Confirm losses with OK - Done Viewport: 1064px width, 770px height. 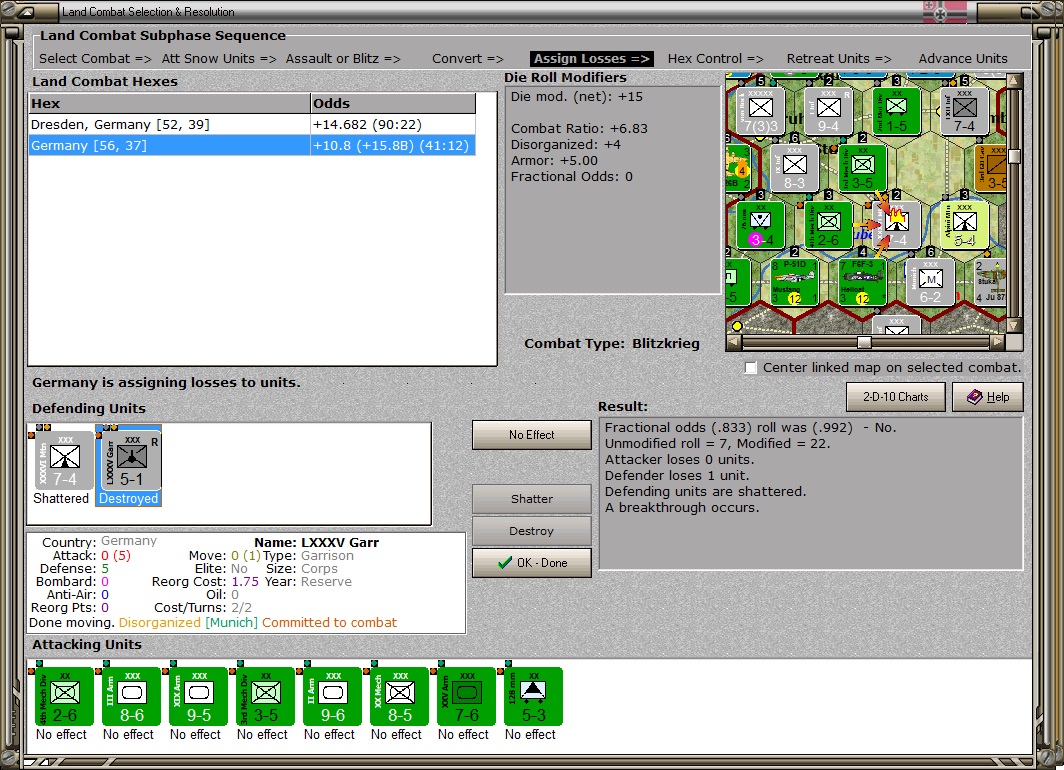point(531,562)
